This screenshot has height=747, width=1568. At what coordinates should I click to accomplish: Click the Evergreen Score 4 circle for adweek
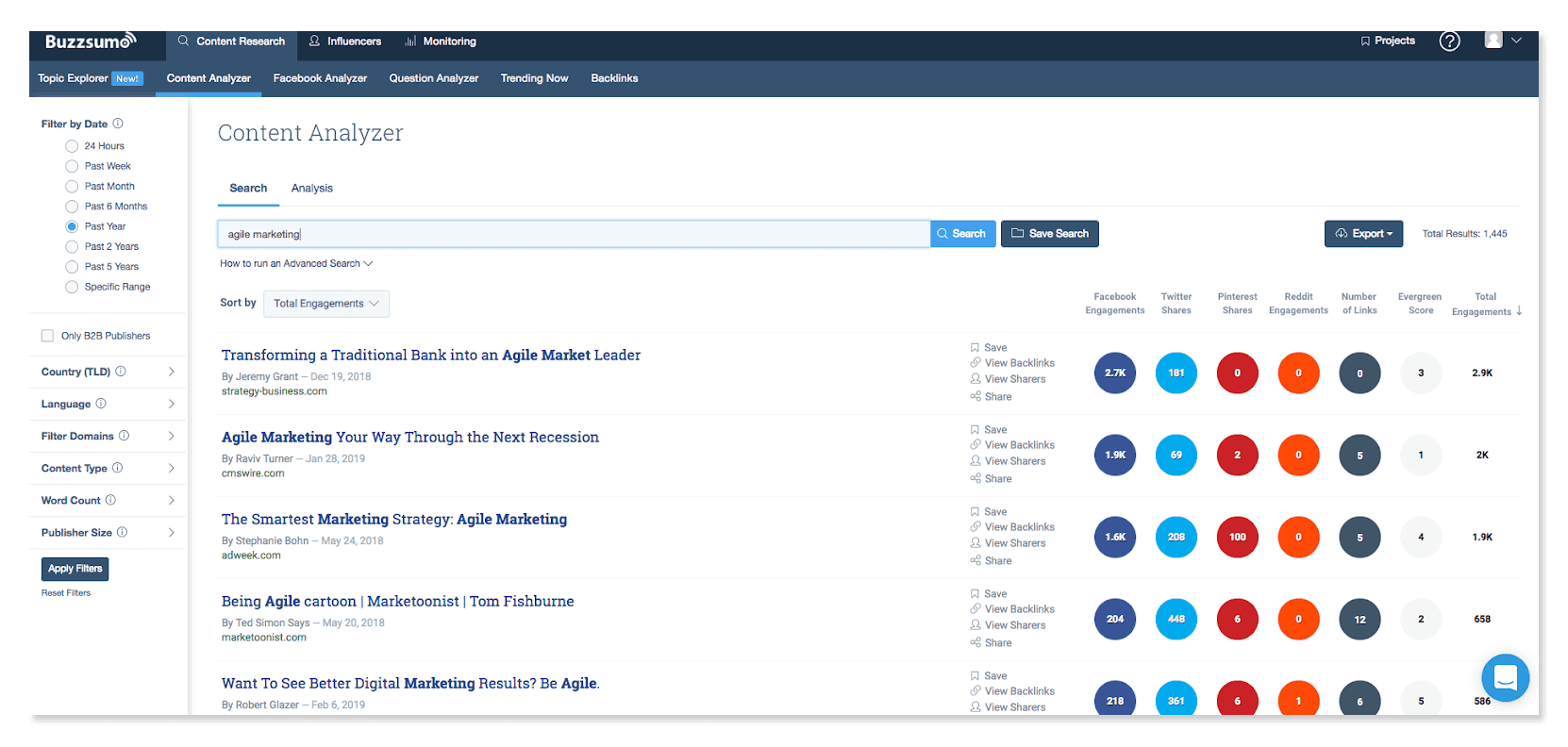1421,537
